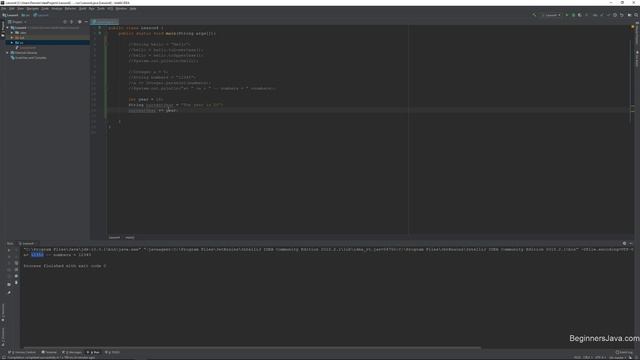Open the Terminal tool window tab
The height and width of the screenshot is (360, 640).
(x=49, y=352)
